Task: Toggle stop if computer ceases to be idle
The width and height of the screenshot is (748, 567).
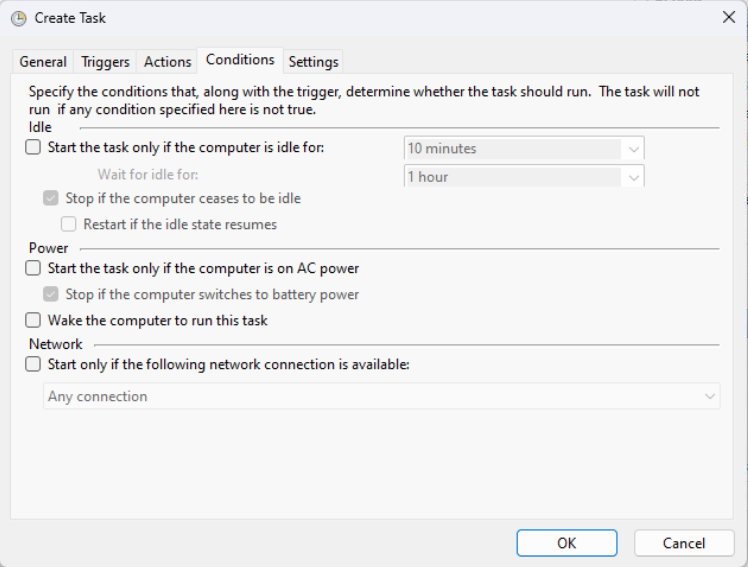Action: click(52, 198)
